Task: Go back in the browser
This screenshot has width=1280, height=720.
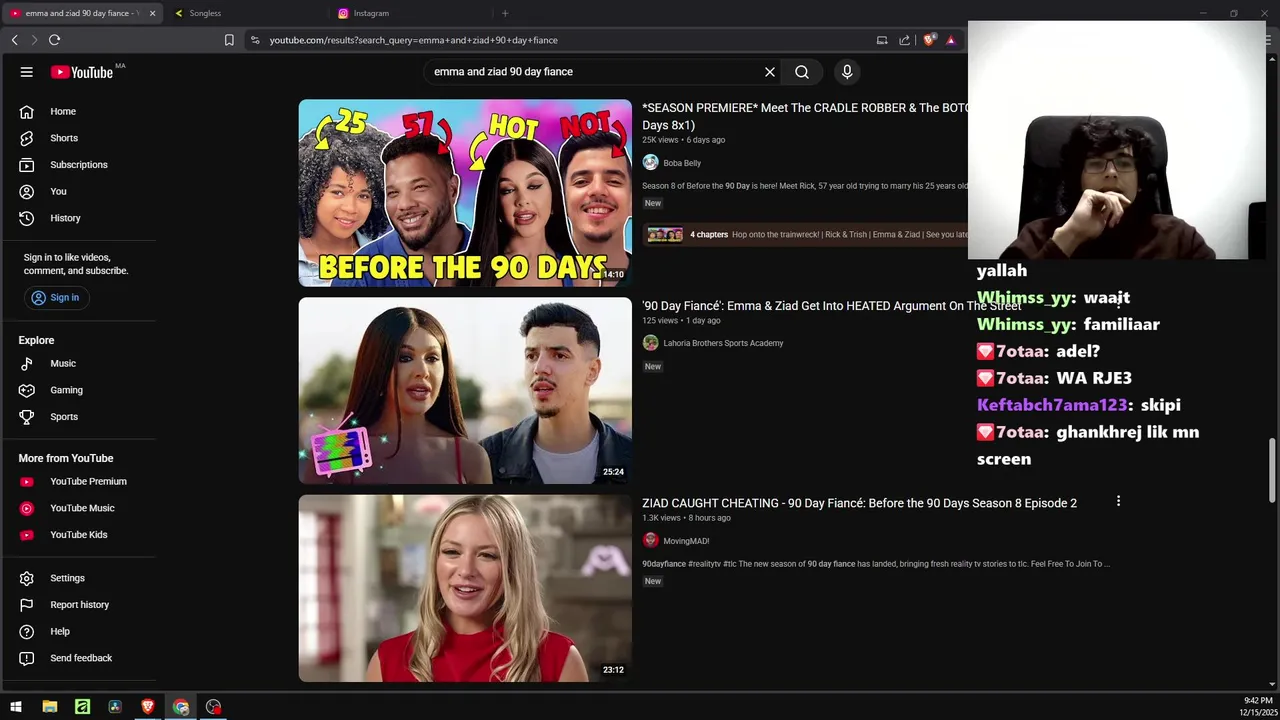Action: pos(14,40)
